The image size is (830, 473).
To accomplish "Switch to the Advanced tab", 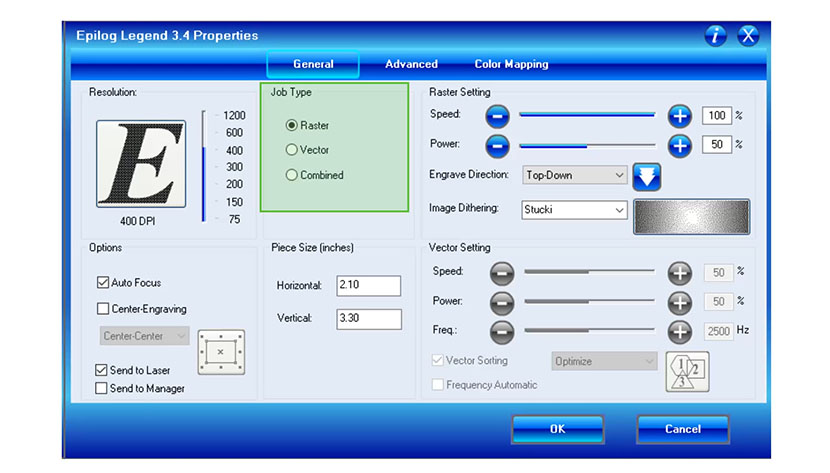I will coord(411,64).
